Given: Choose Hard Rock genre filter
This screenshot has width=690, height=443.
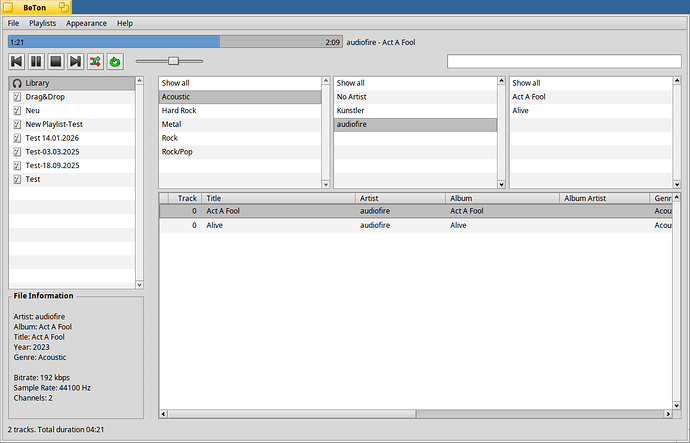Looking at the screenshot, I should (179, 110).
